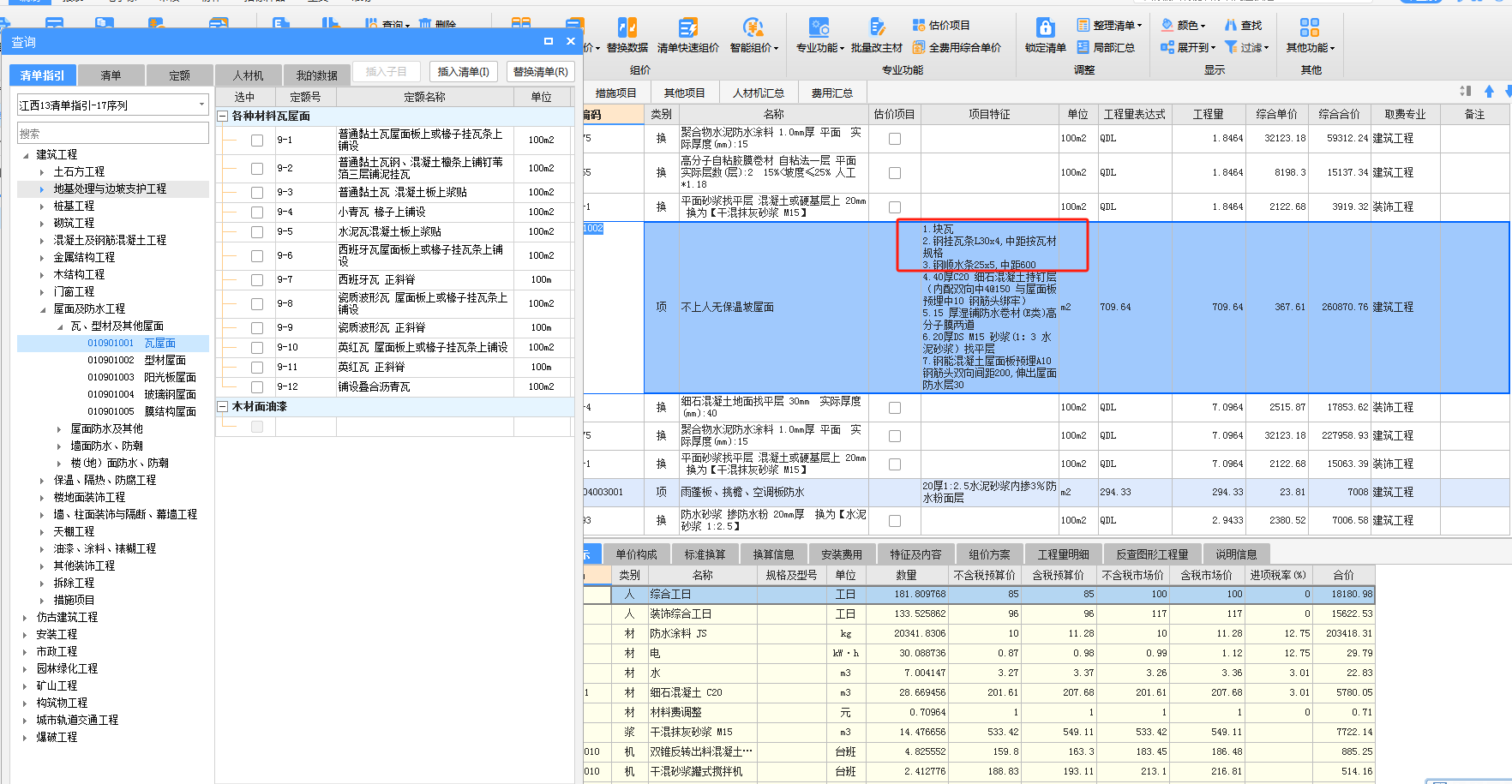Click the 插入子目 button

point(386,72)
